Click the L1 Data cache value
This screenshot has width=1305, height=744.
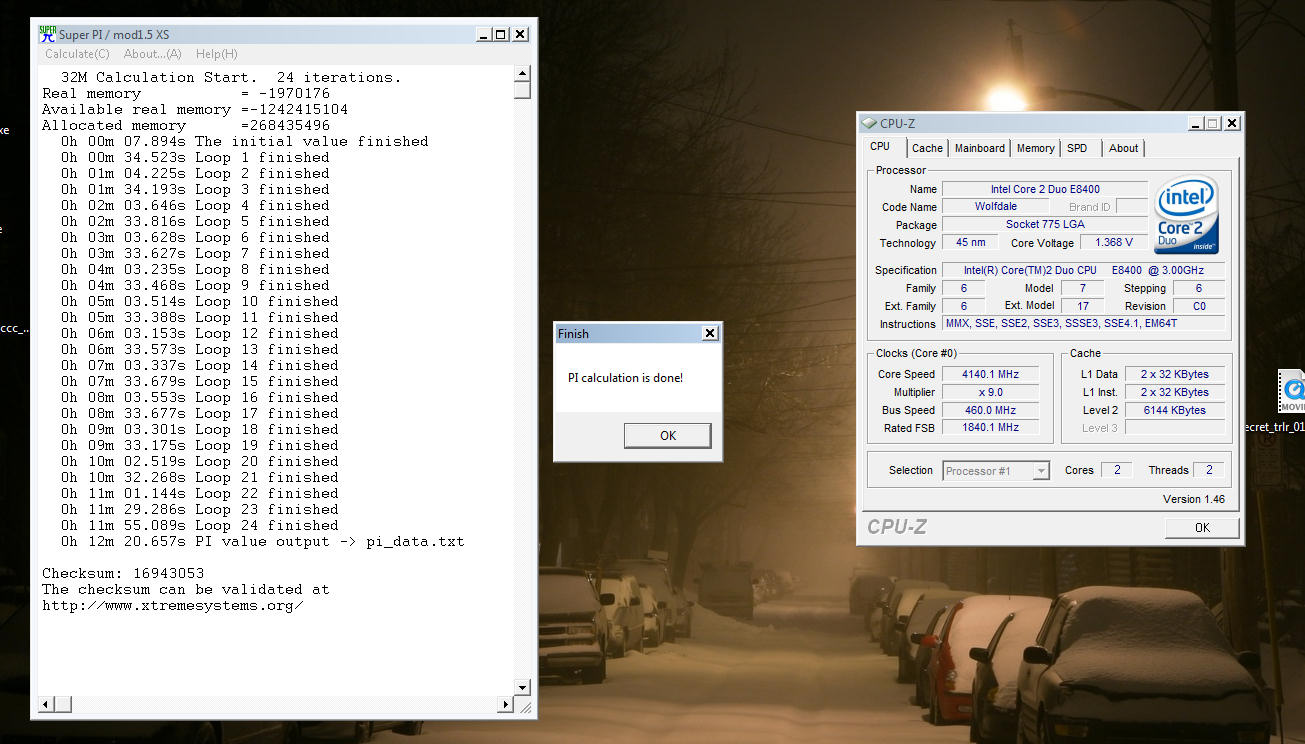click(x=1175, y=374)
